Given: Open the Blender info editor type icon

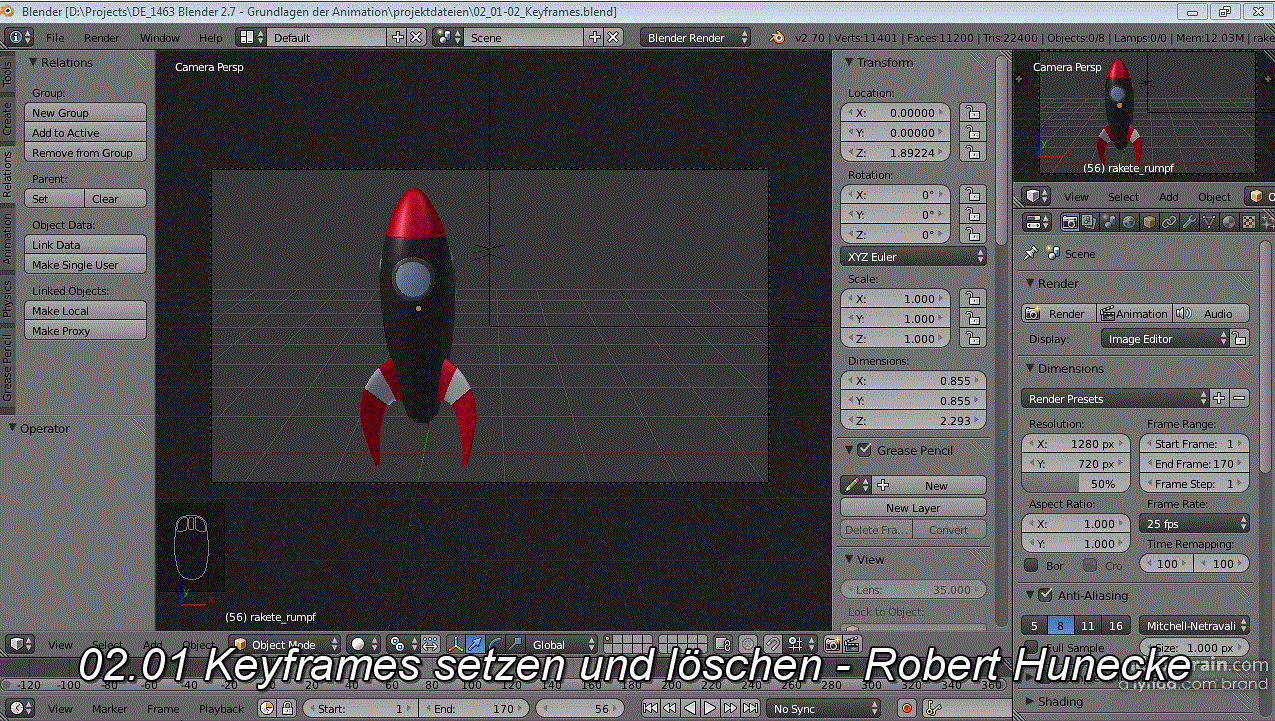Looking at the screenshot, I should [x=18, y=37].
